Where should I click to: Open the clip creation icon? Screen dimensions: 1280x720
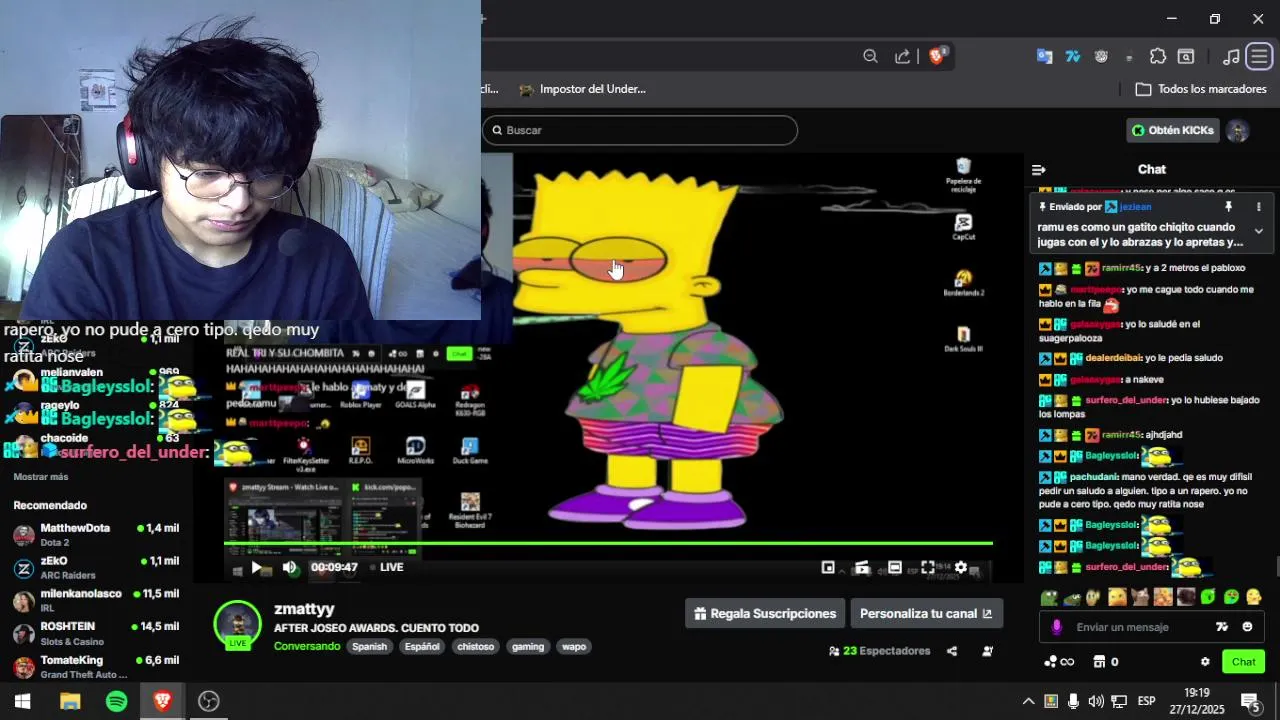pos(862,568)
